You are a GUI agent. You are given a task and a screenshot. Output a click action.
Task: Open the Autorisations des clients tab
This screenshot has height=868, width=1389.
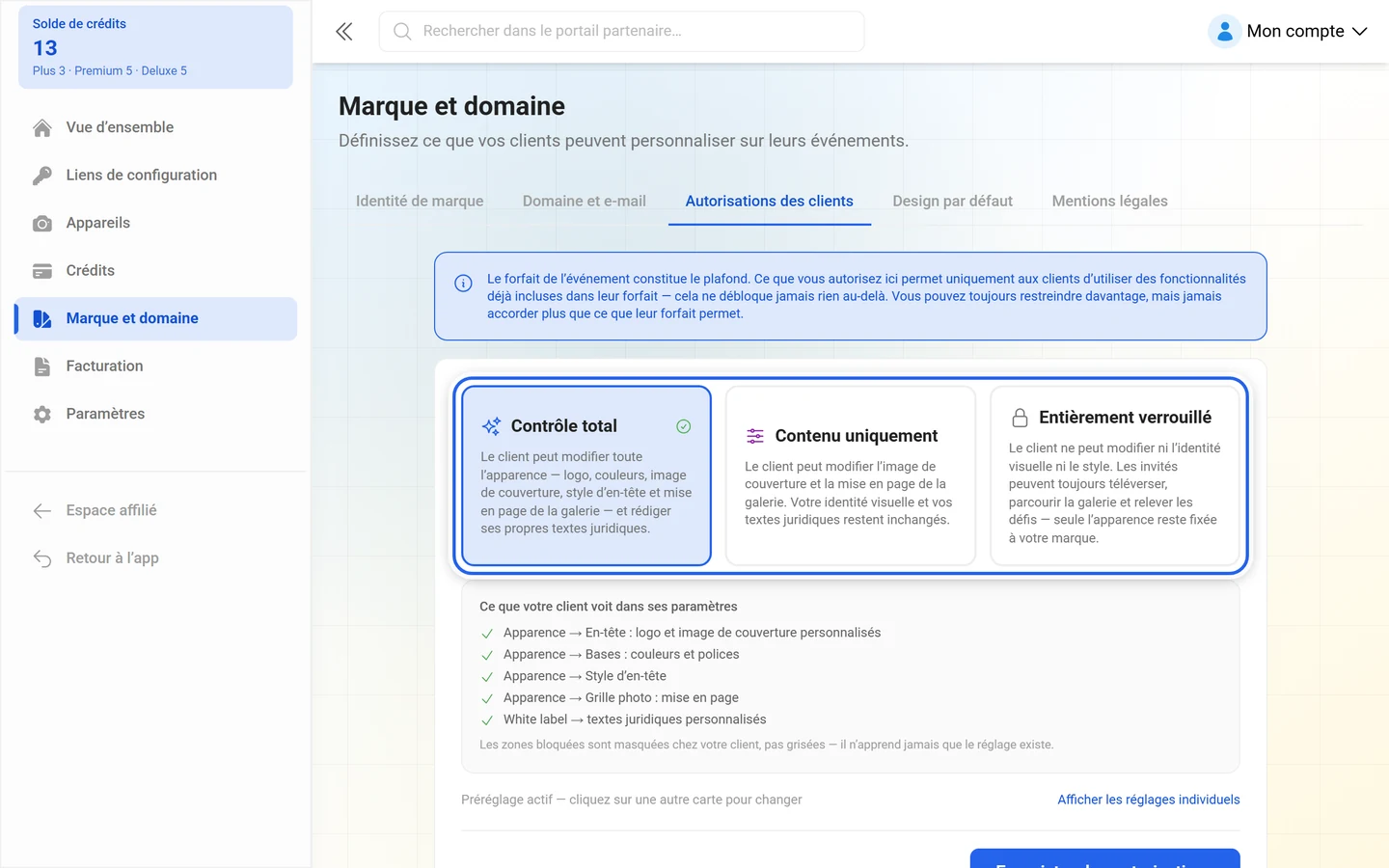click(x=770, y=201)
